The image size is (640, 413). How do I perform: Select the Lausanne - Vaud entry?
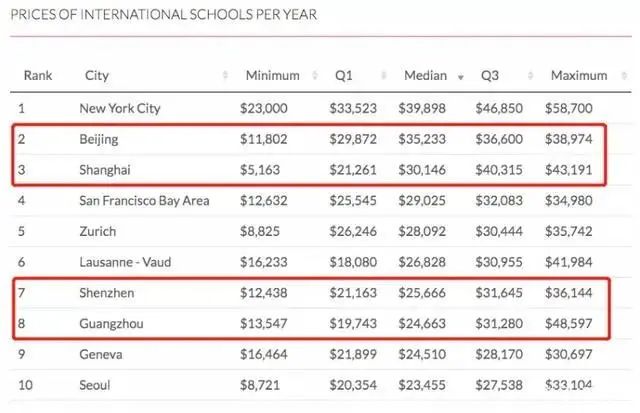[126, 262]
